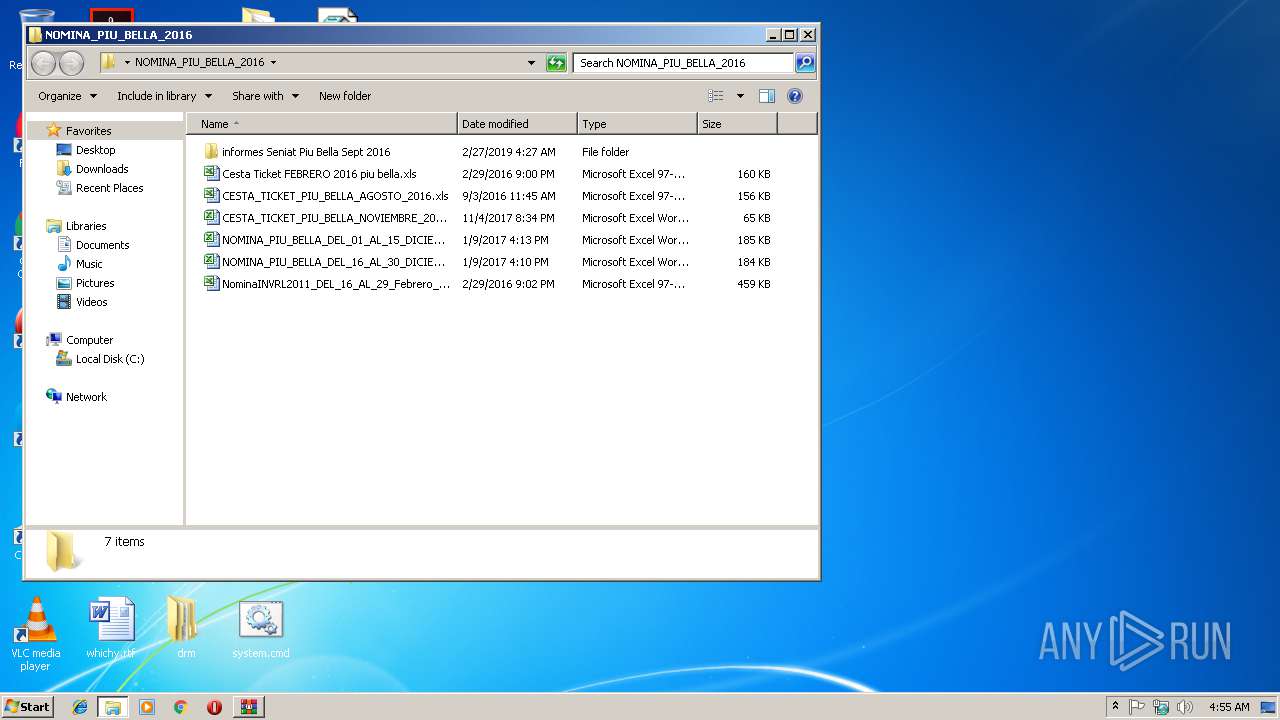Toggle the preview pane icon
This screenshot has width=1280, height=720.
click(767, 96)
